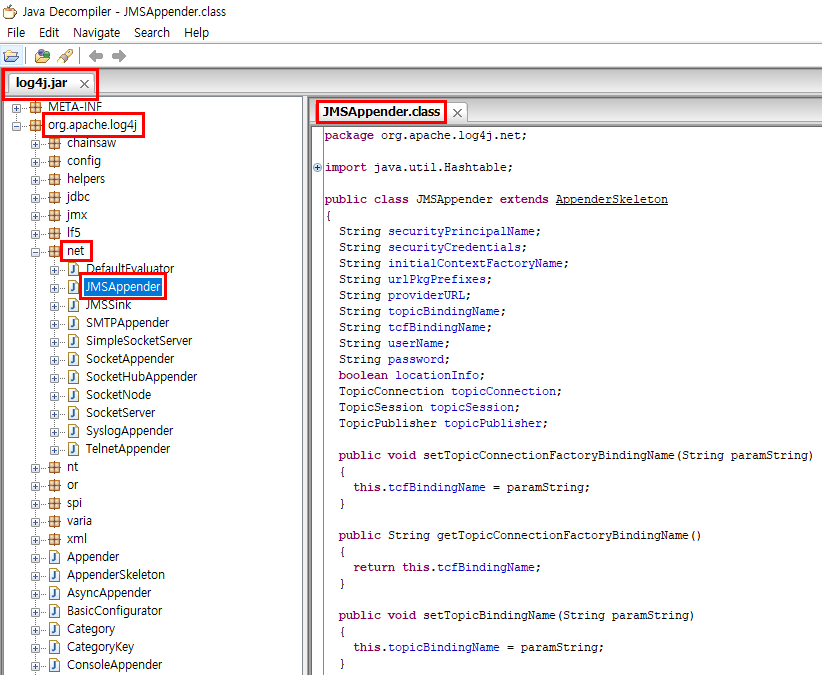Click the Open Type toolbar icon
The height and width of the screenshot is (675, 822).
coord(42,56)
